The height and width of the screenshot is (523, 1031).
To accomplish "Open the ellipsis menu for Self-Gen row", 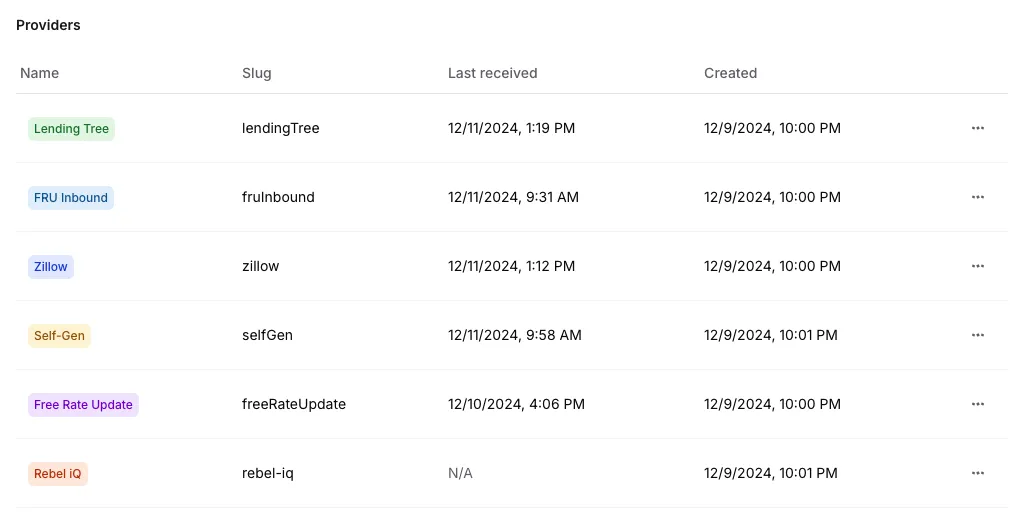I will (x=977, y=335).
